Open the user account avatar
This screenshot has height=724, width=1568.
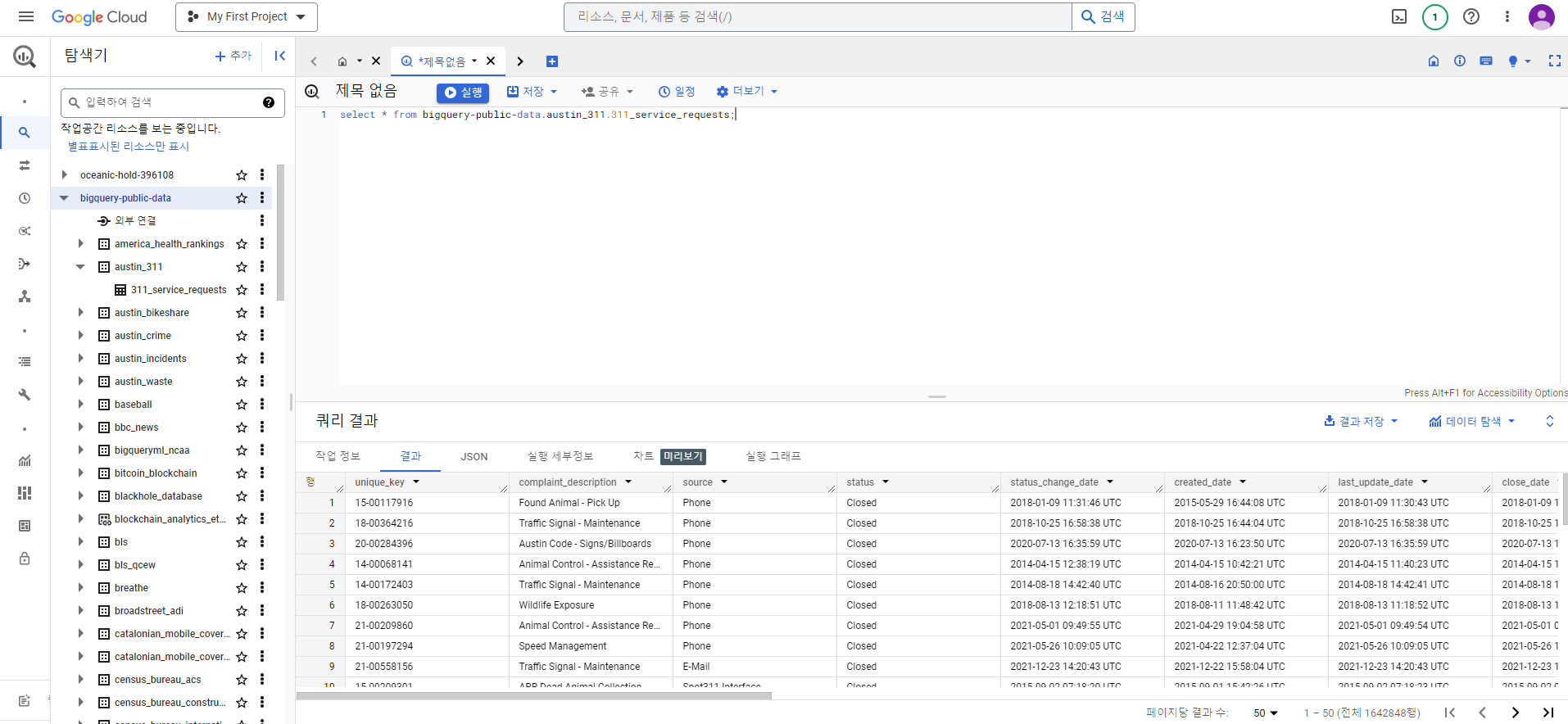[1542, 16]
